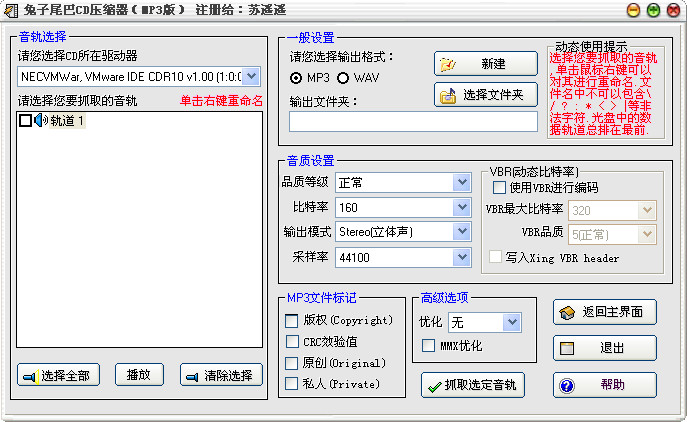The image size is (687, 422).
Task: Click the green maximize button in title bar
Action: pos(653,10)
